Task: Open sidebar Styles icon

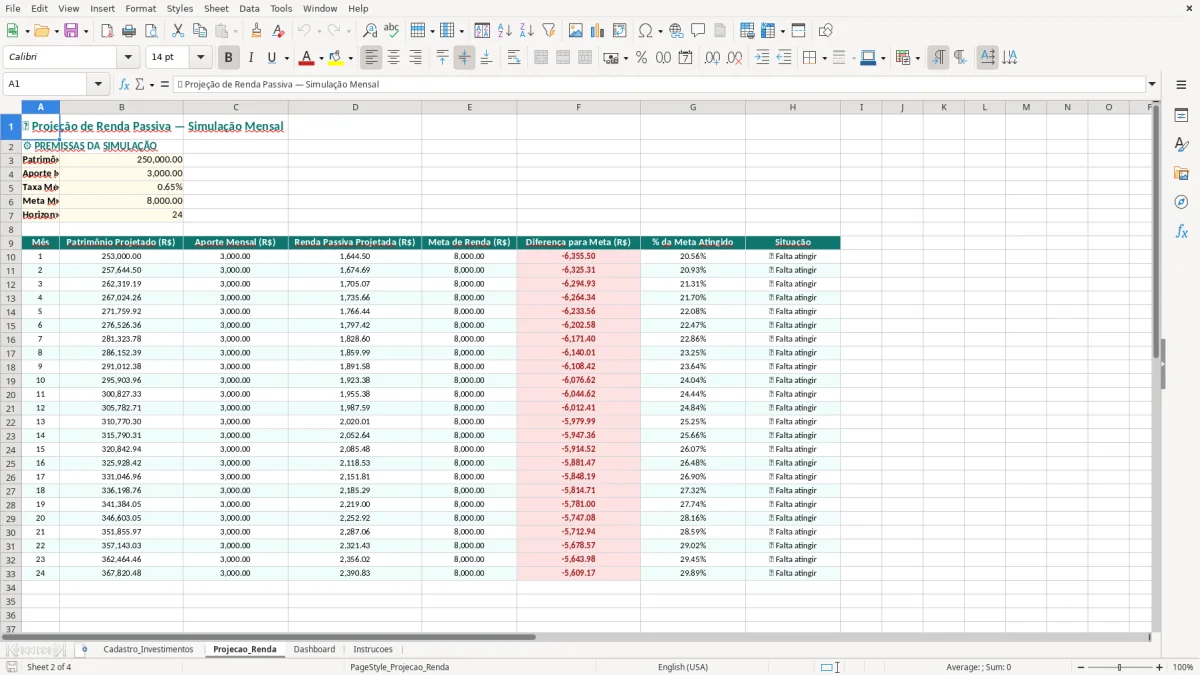Action: pyautogui.click(x=1181, y=144)
